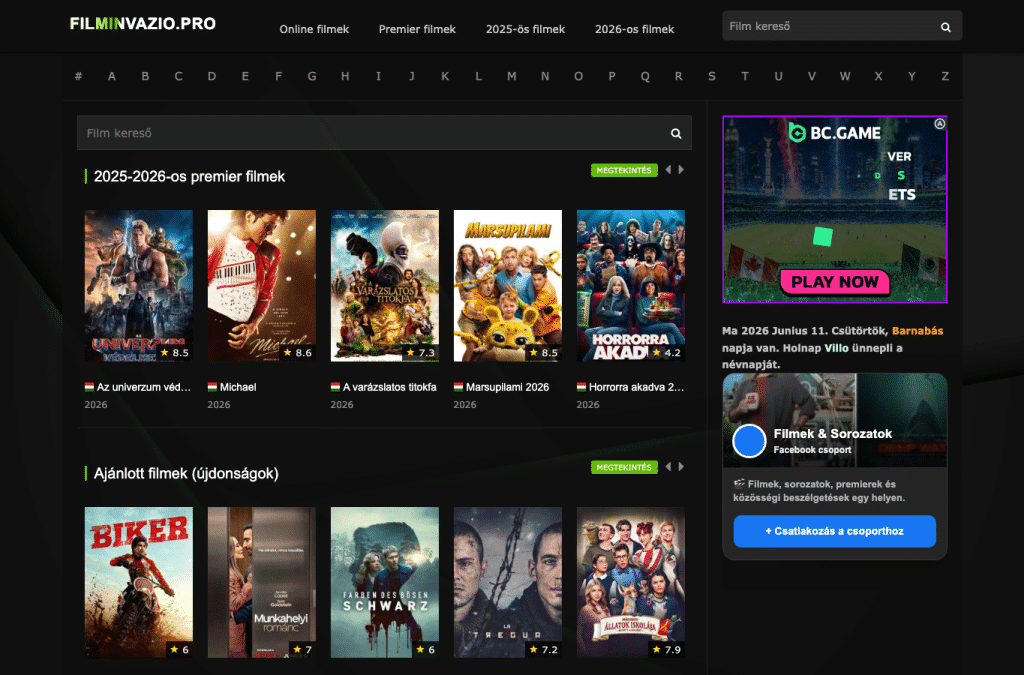The image size is (1024, 675).
Task: Open the Munkahelyi románc poster
Action: (x=261, y=582)
